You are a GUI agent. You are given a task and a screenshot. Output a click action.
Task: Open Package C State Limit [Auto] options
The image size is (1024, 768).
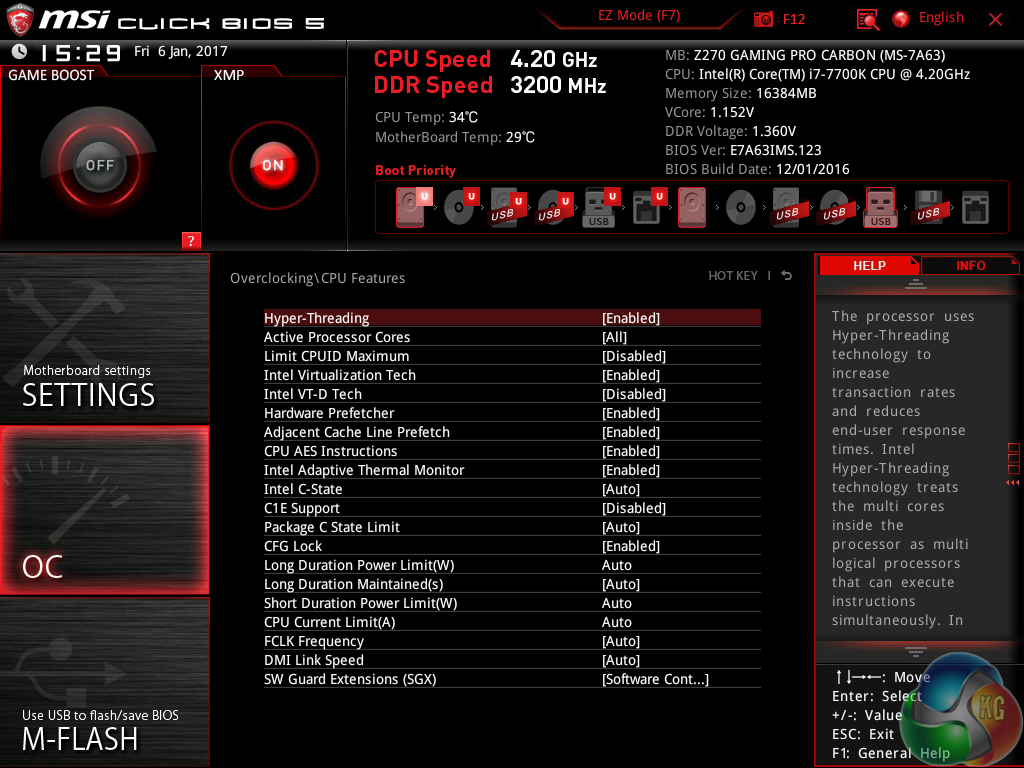[621, 527]
